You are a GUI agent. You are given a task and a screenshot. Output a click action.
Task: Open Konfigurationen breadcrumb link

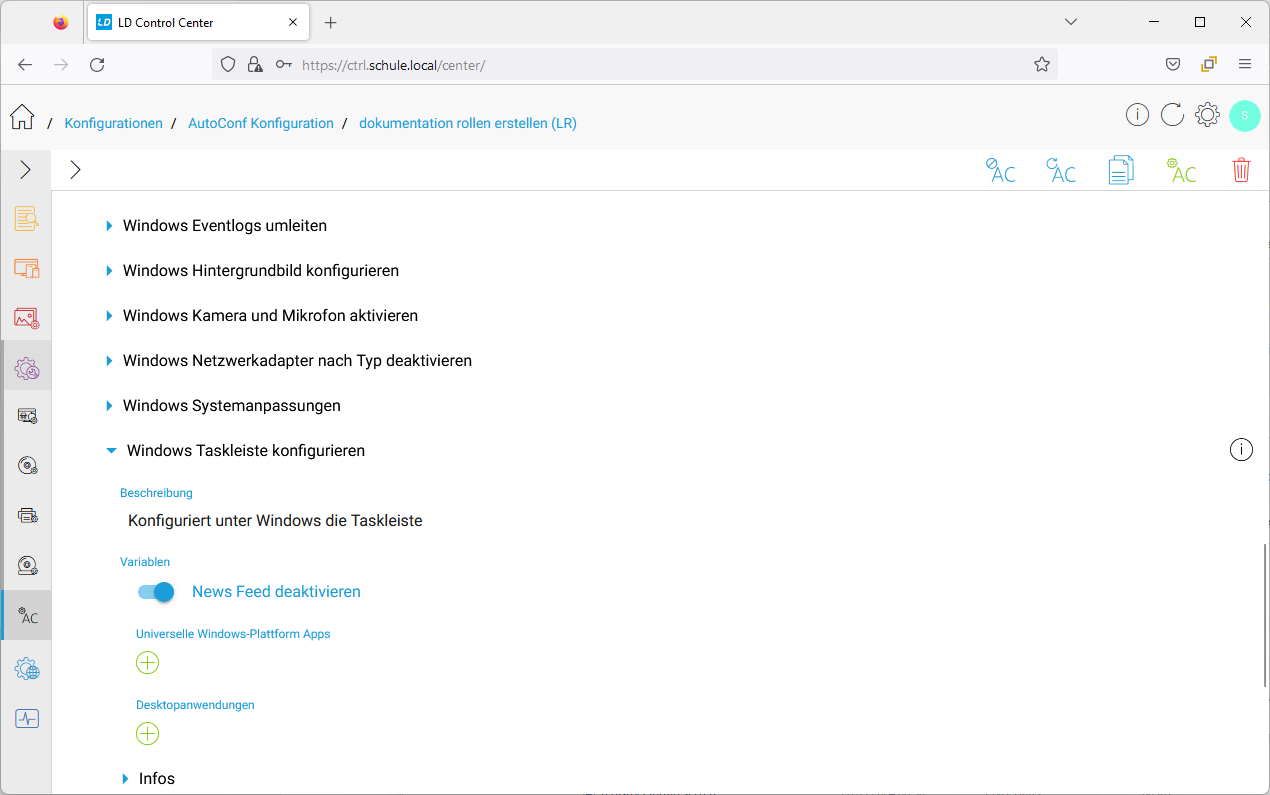pyautogui.click(x=113, y=123)
